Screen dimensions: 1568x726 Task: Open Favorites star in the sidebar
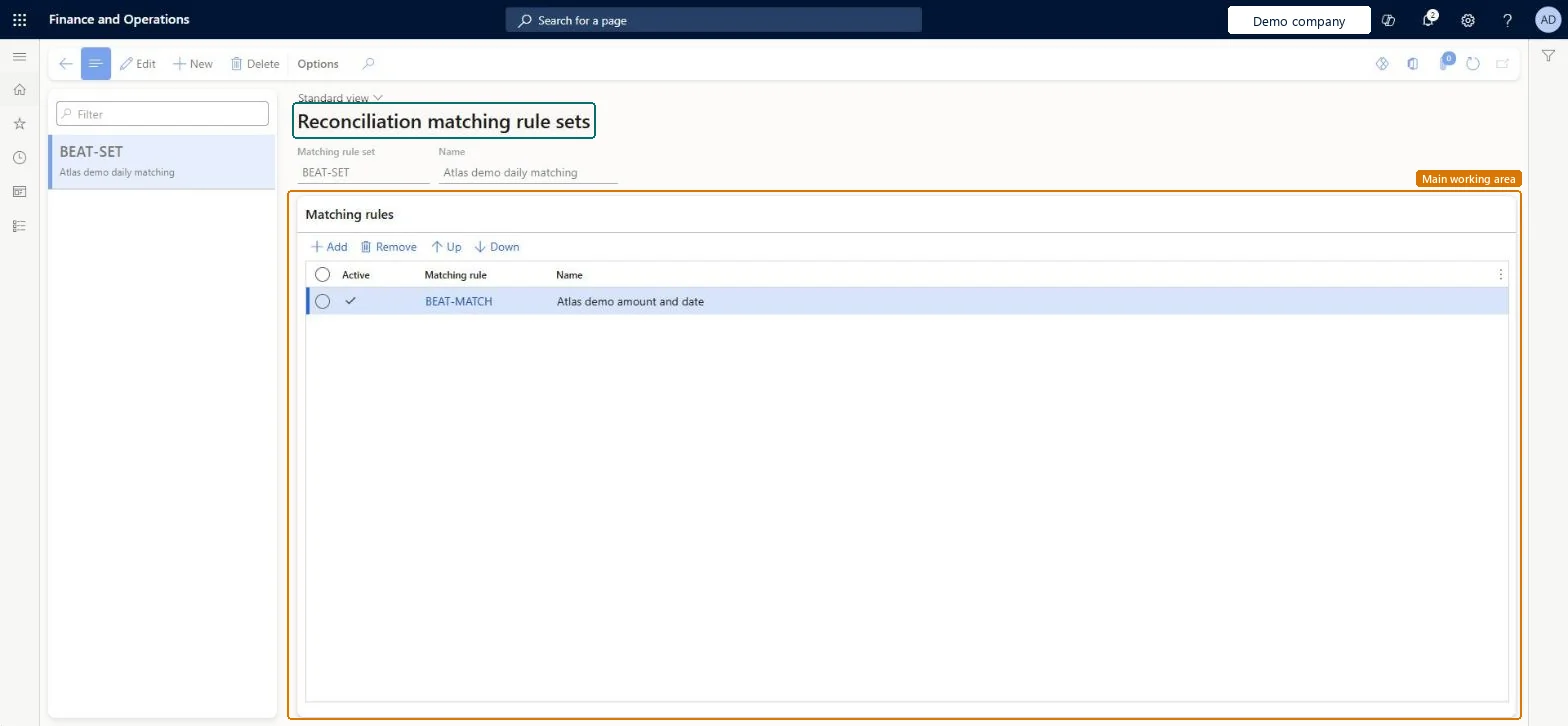(x=19, y=124)
